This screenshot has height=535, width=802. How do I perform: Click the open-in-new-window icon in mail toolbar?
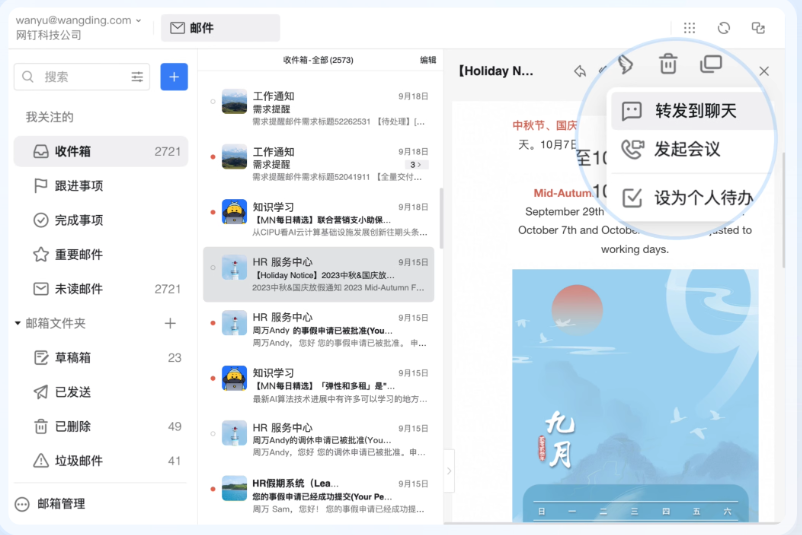click(710, 64)
